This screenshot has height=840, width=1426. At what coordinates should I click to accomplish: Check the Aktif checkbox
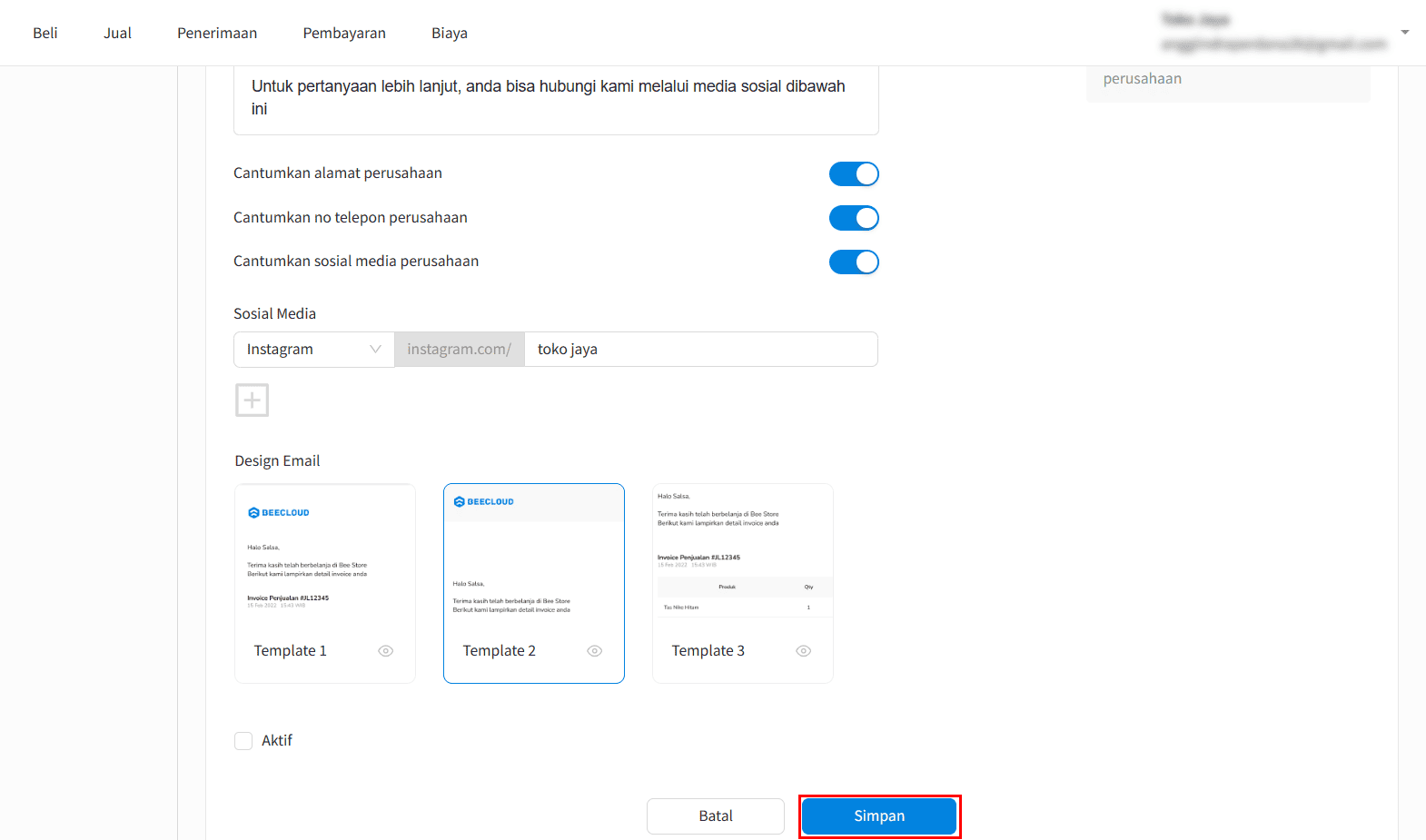(243, 741)
